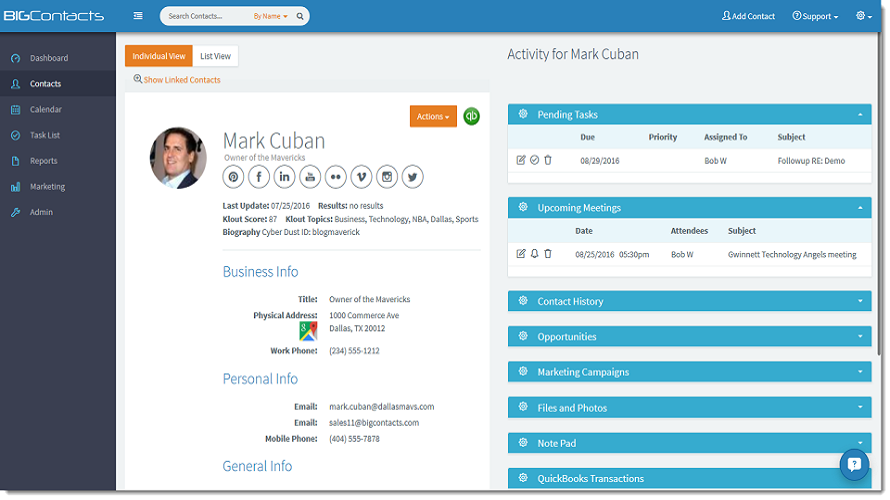
Task: Open Mark Cuban's Vimeo profile icon
Action: (362, 177)
